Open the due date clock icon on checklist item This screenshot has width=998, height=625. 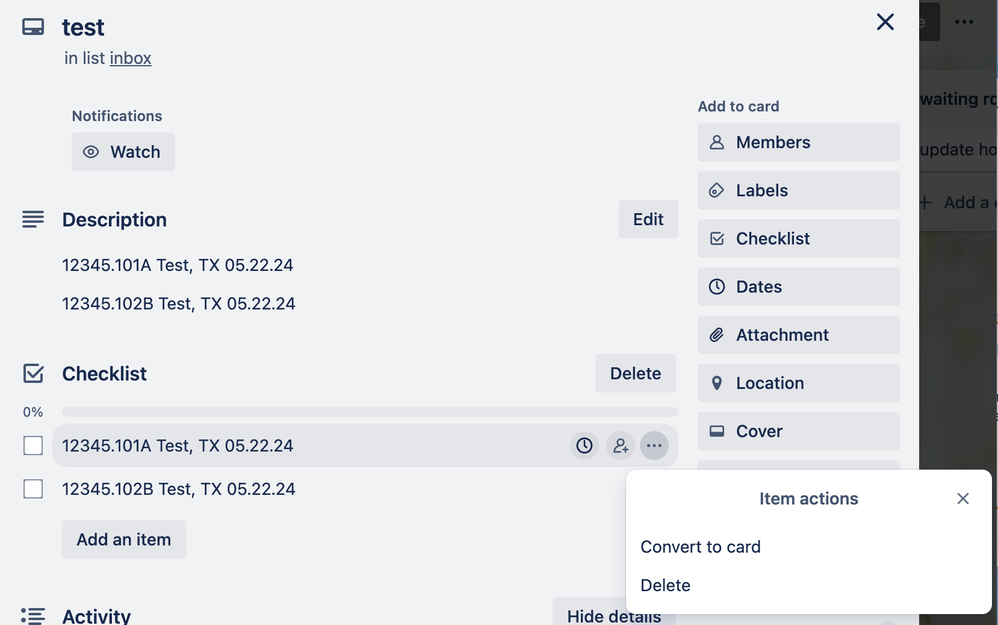pyautogui.click(x=584, y=445)
